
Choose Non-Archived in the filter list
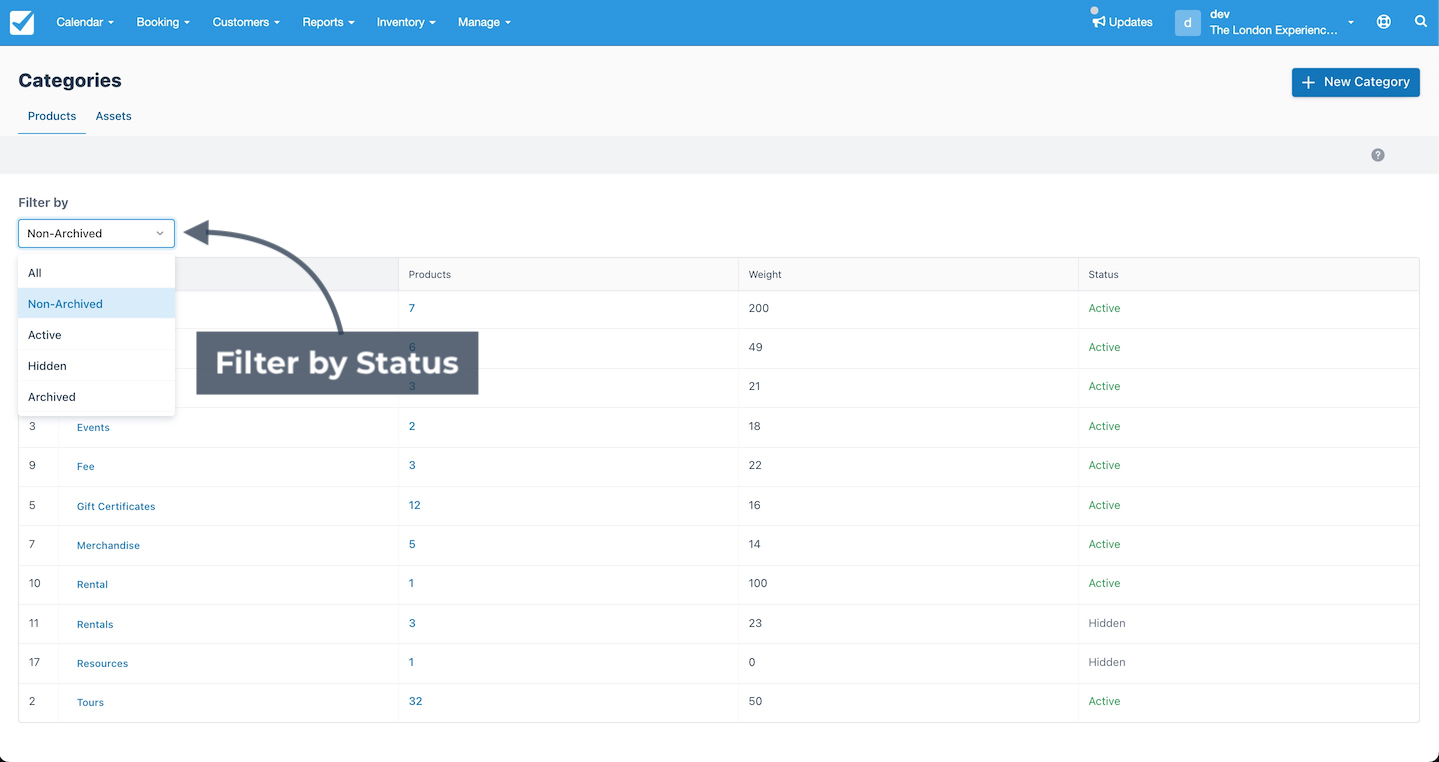point(96,304)
